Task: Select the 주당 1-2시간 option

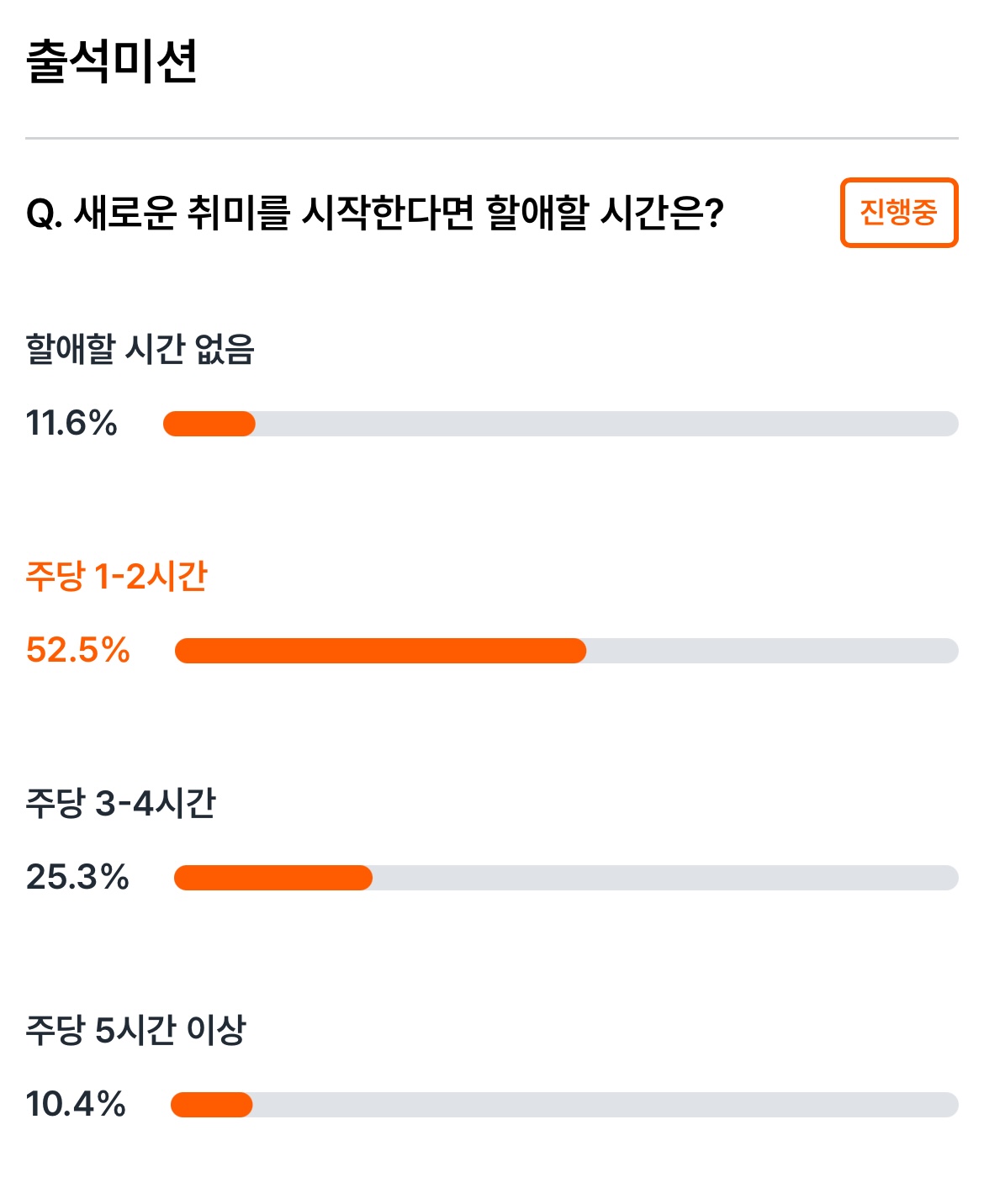Action: tap(117, 576)
